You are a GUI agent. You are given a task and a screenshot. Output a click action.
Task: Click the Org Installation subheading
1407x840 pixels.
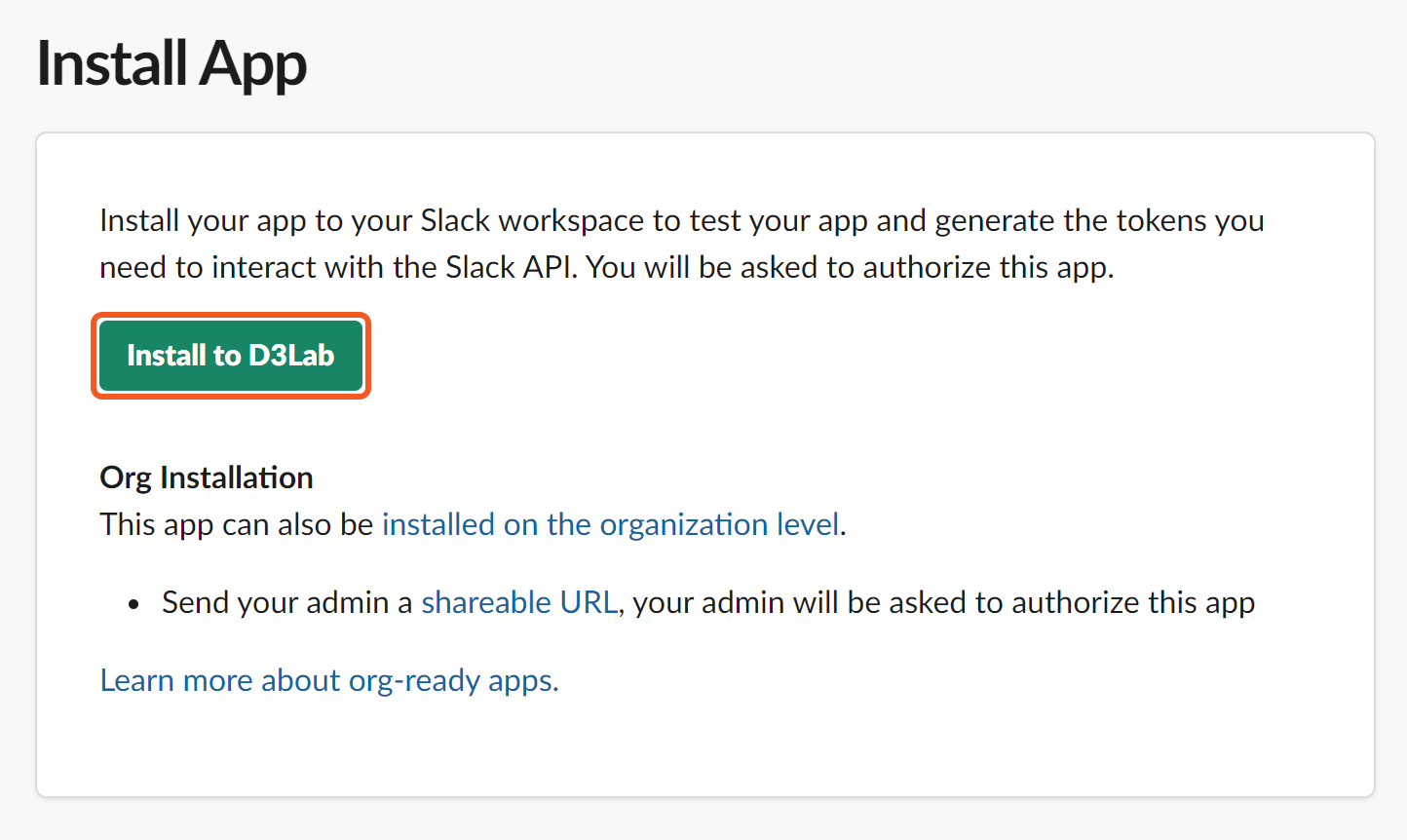(x=207, y=478)
